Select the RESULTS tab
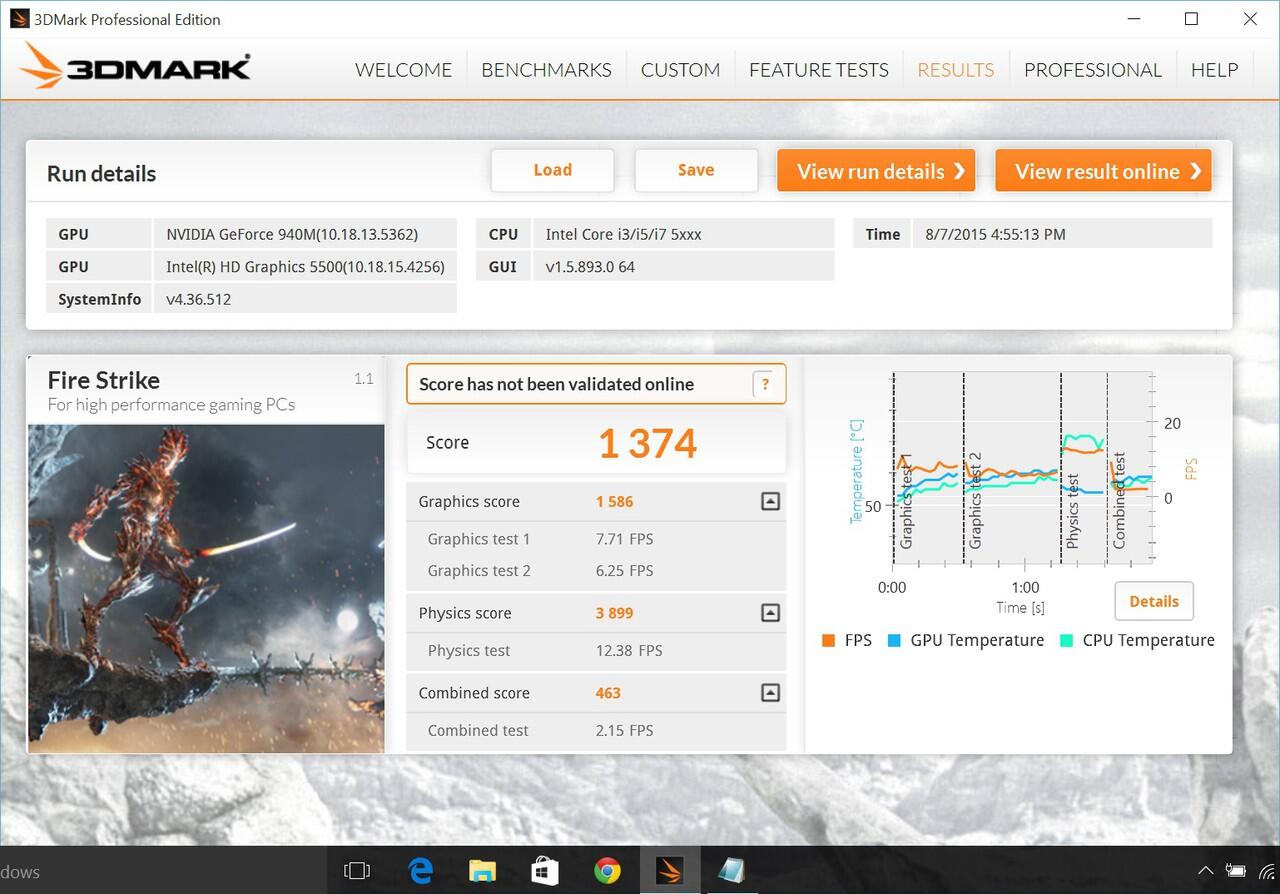 point(955,70)
